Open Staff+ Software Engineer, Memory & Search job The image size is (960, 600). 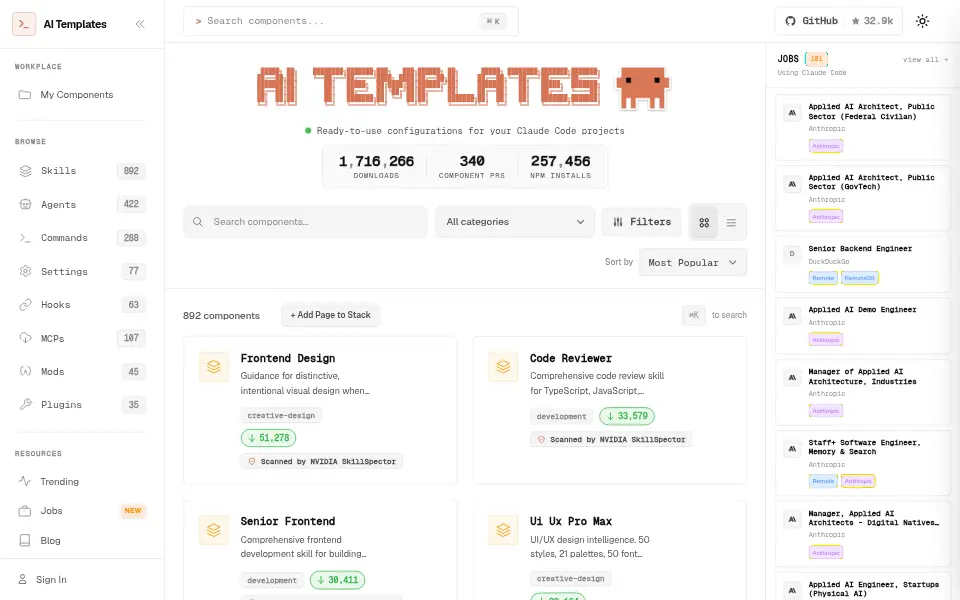(863, 463)
